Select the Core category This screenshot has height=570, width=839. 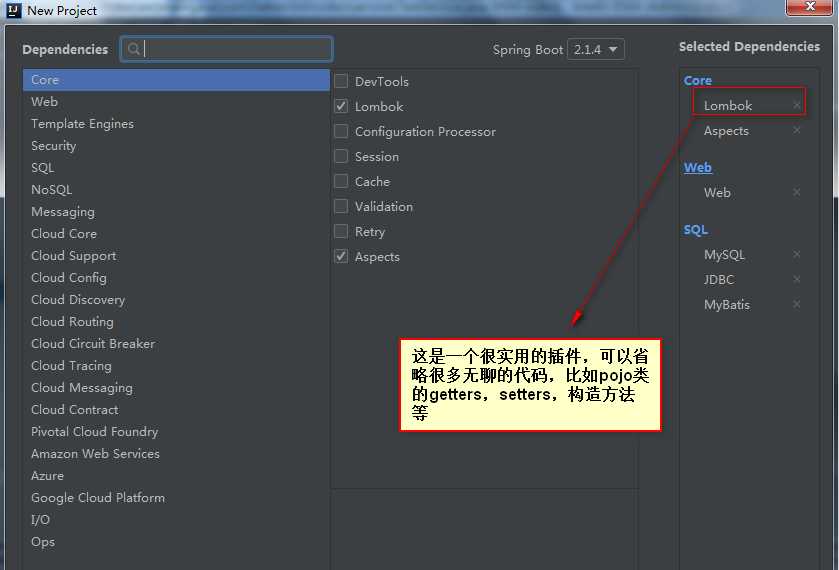point(176,80)
